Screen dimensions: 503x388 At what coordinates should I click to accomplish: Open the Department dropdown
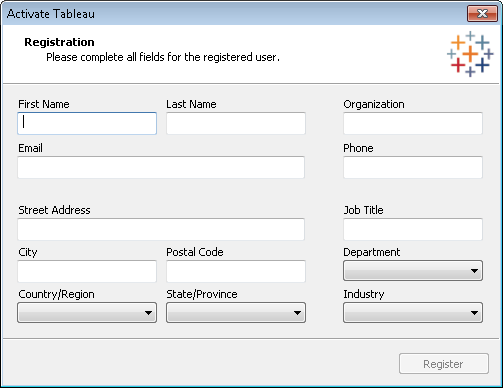coord(413,271)
